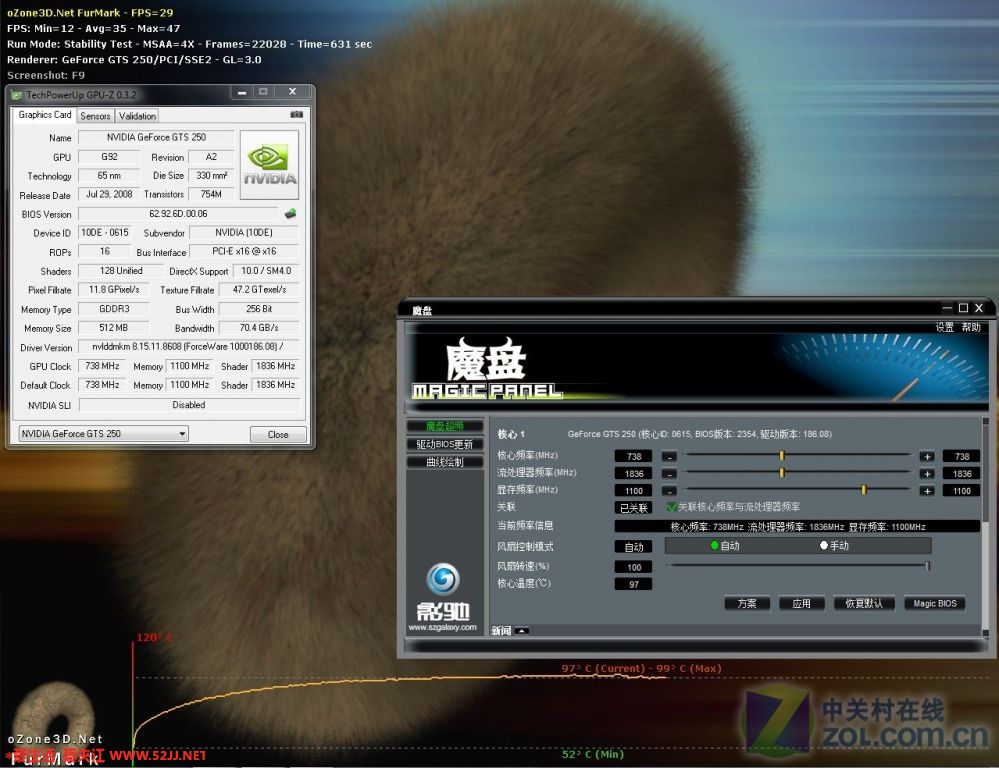Maximize the Magic Panel window
This screenshot has width=999, height=768.
(x=963, y=308)
